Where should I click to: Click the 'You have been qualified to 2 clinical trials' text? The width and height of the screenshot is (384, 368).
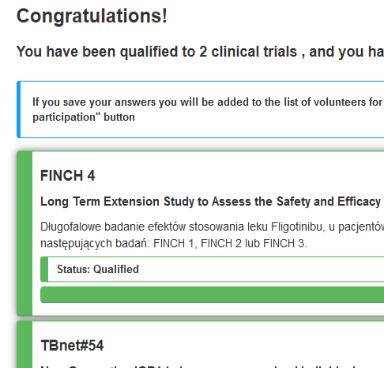click(x=157, y=52)
